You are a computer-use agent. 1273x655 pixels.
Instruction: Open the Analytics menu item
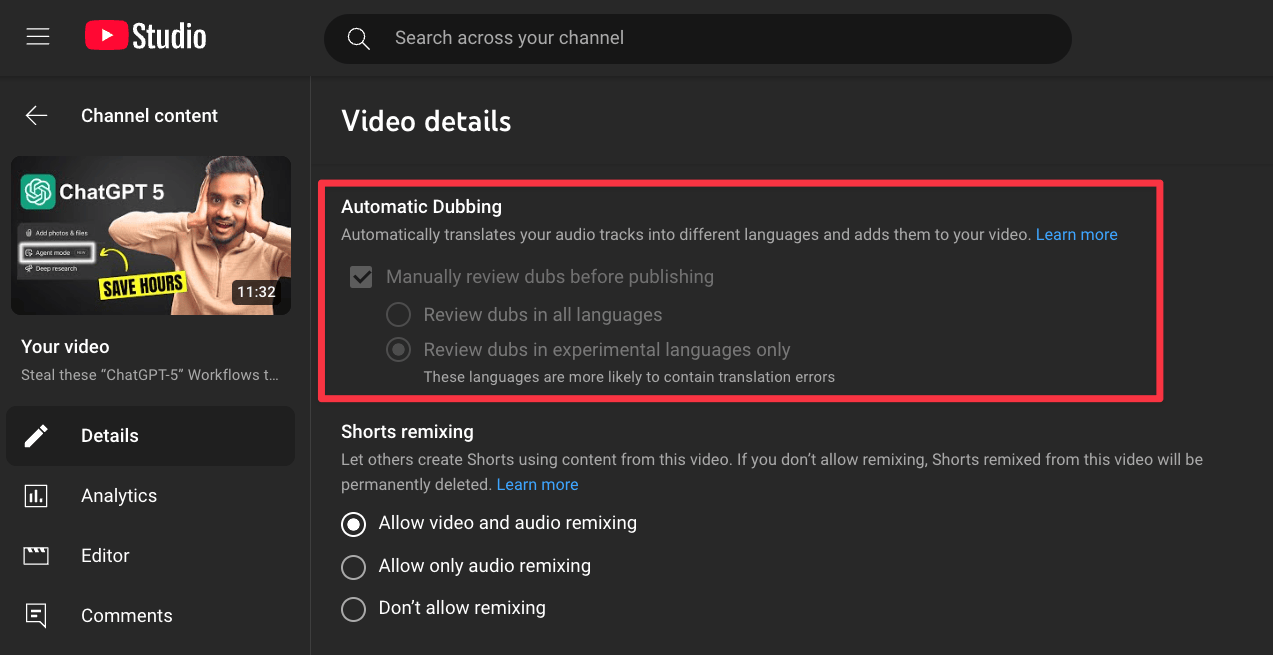click(119, 496)
